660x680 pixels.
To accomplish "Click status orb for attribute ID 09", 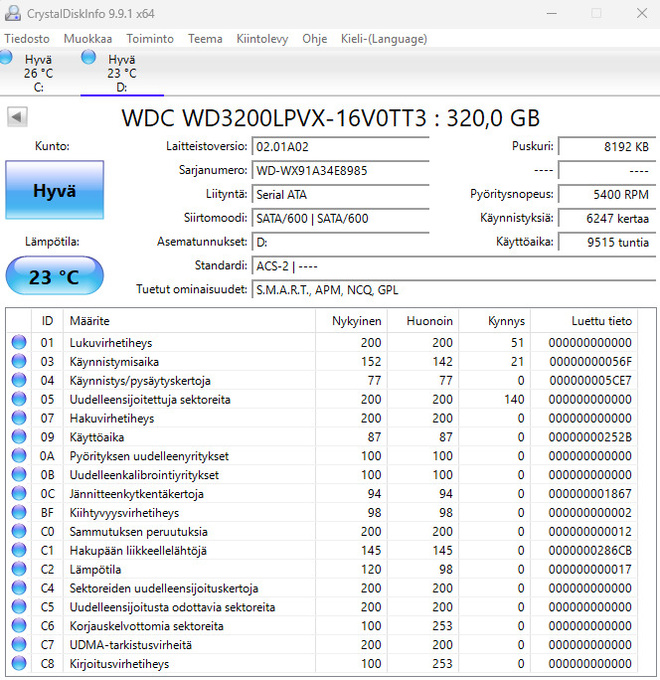I will click(x=19, y=436).
